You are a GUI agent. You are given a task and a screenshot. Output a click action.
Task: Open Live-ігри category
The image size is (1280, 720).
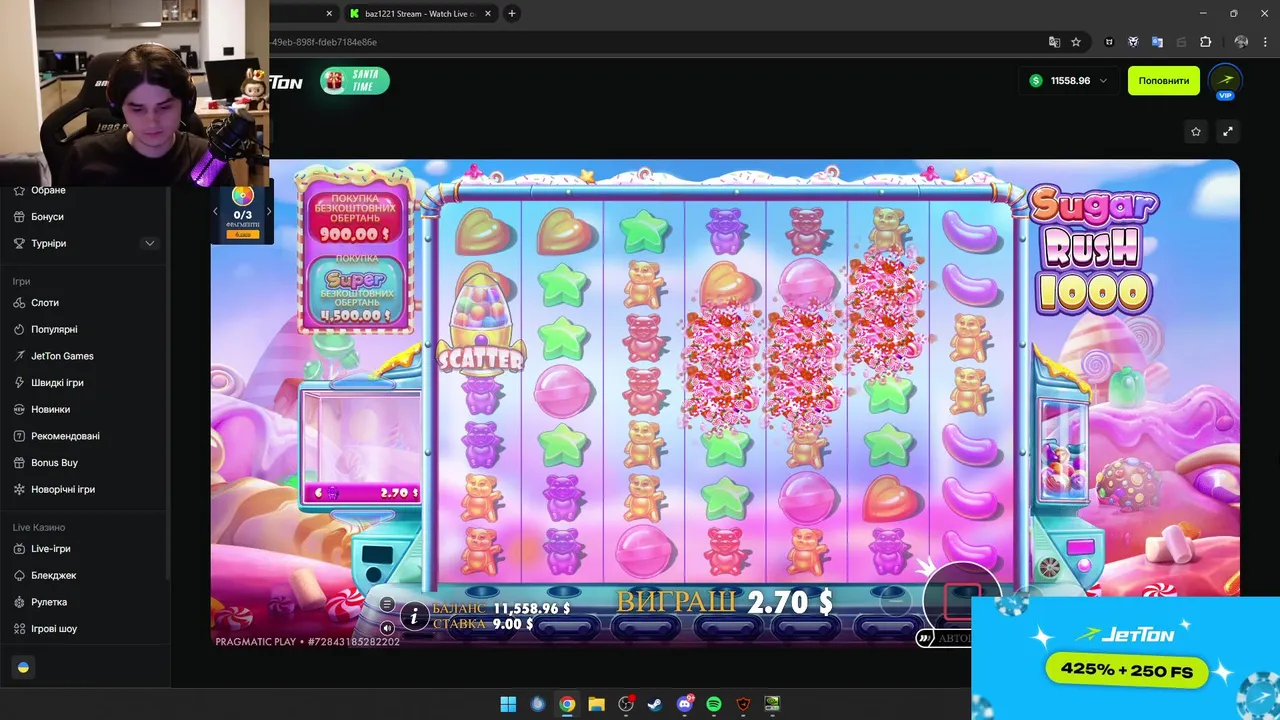[x=50, y=549]
